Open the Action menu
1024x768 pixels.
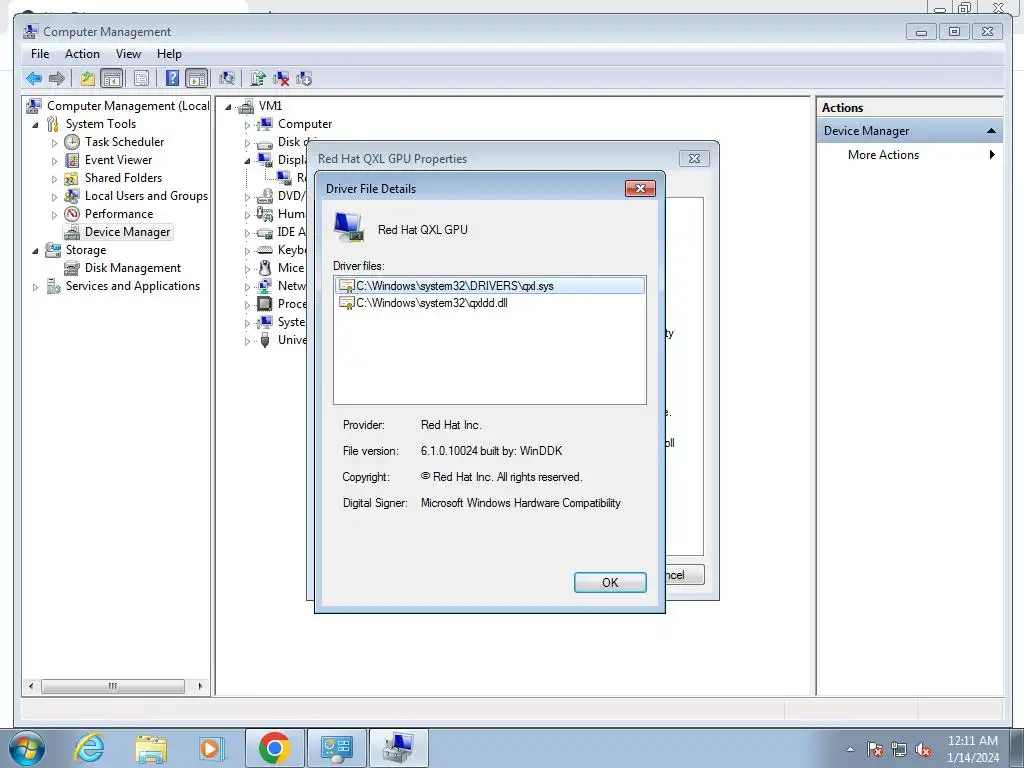82,54
